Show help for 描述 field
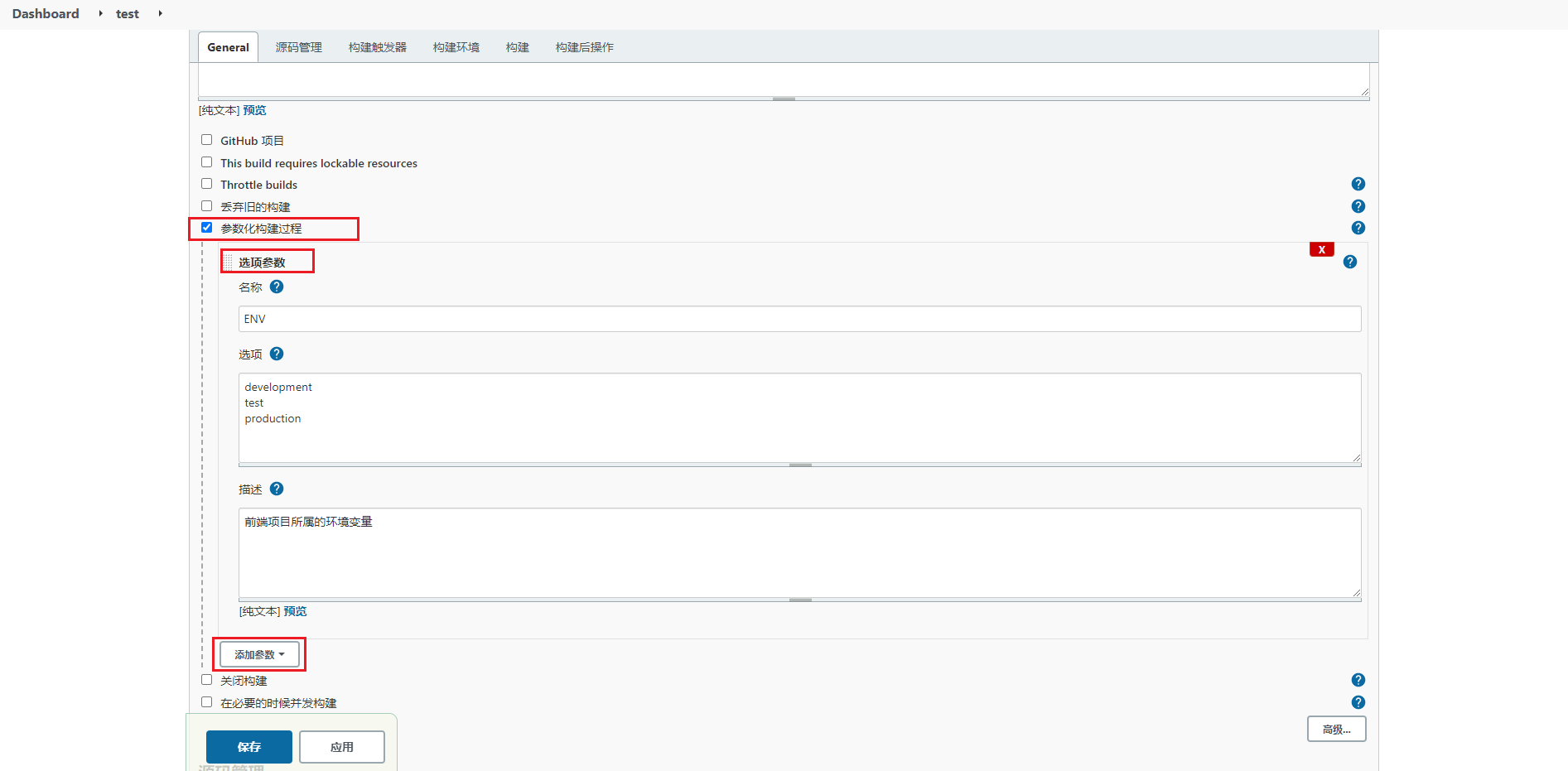Screen dimensions: 1568x771 coord(277,489)
